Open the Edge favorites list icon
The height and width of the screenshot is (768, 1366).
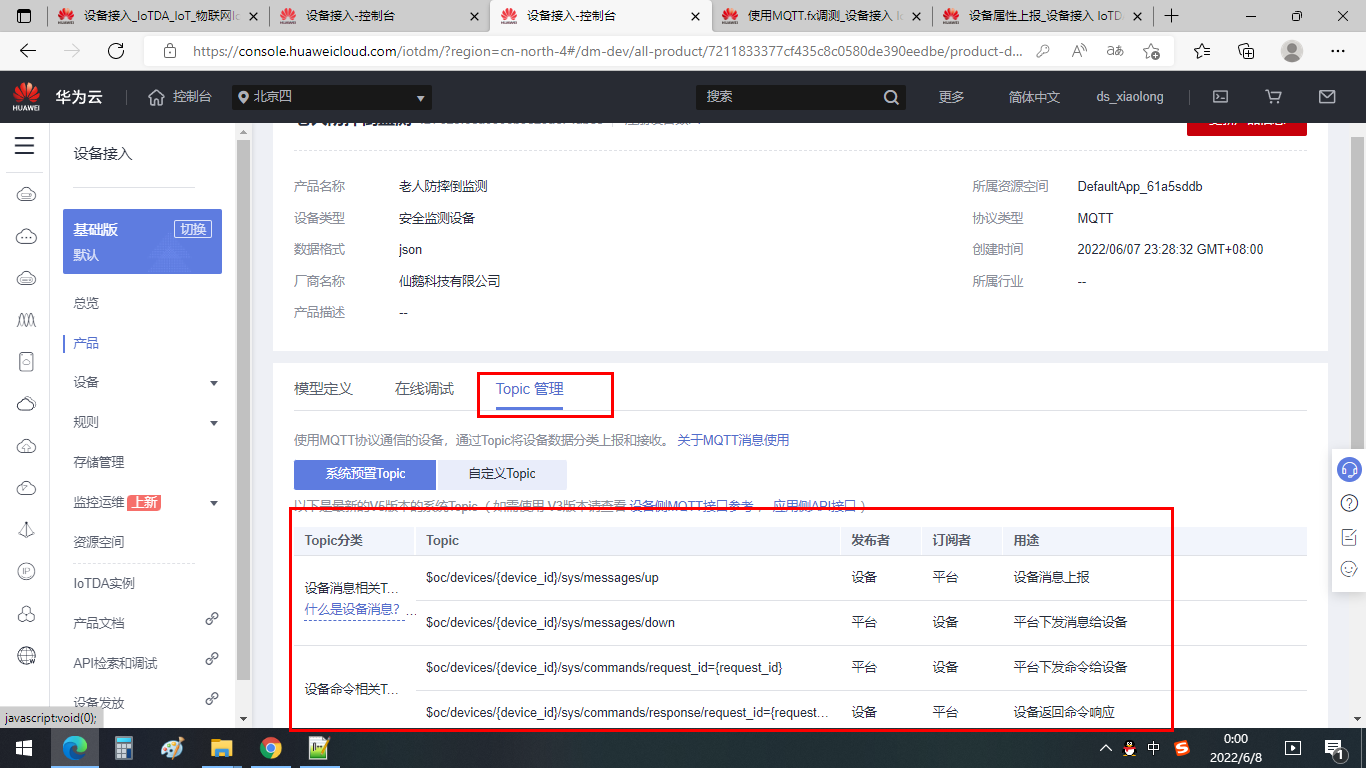click(1202, 51)
